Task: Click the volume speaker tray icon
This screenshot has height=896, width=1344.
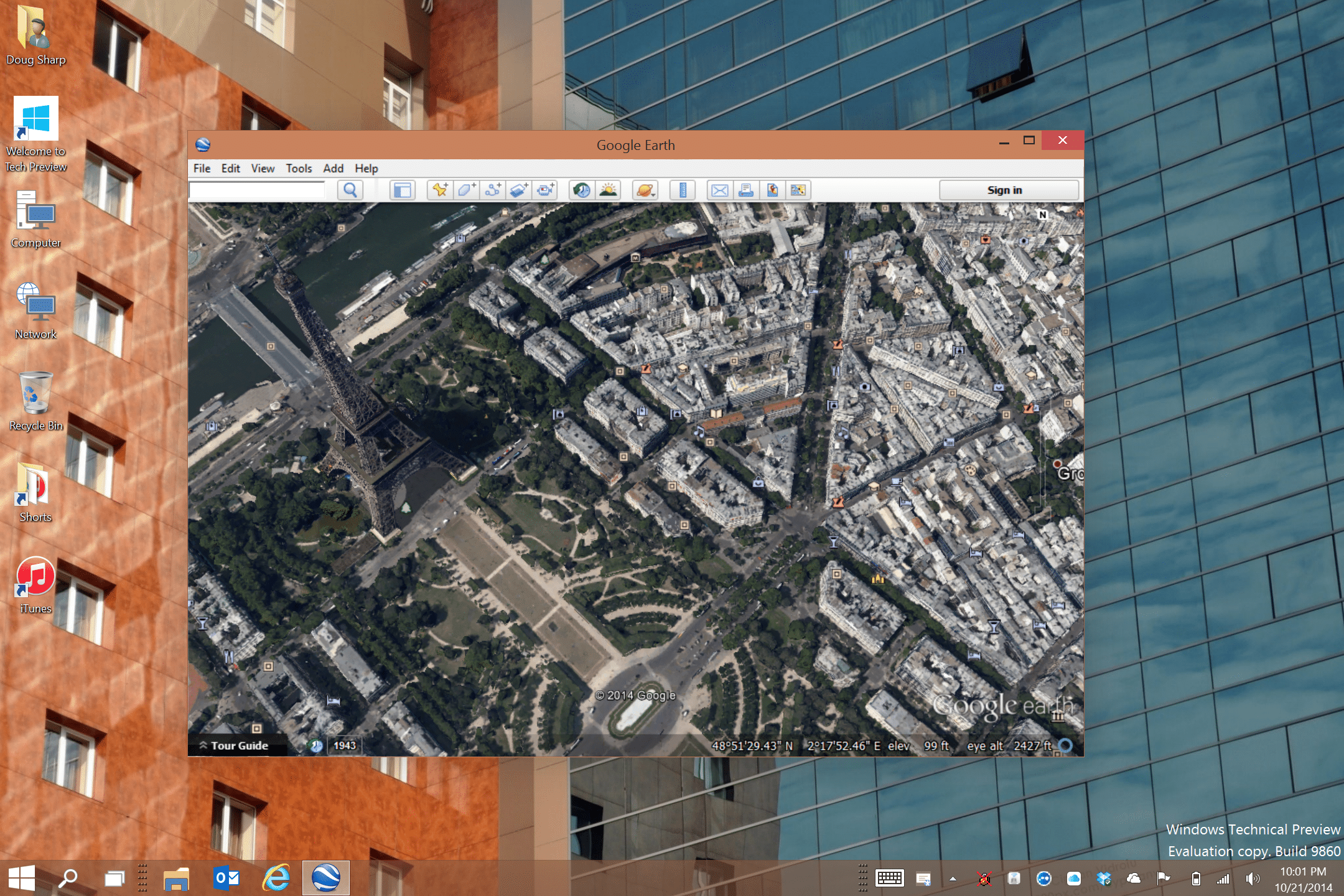Action: pyautogui.click(x=1253, y=879)
